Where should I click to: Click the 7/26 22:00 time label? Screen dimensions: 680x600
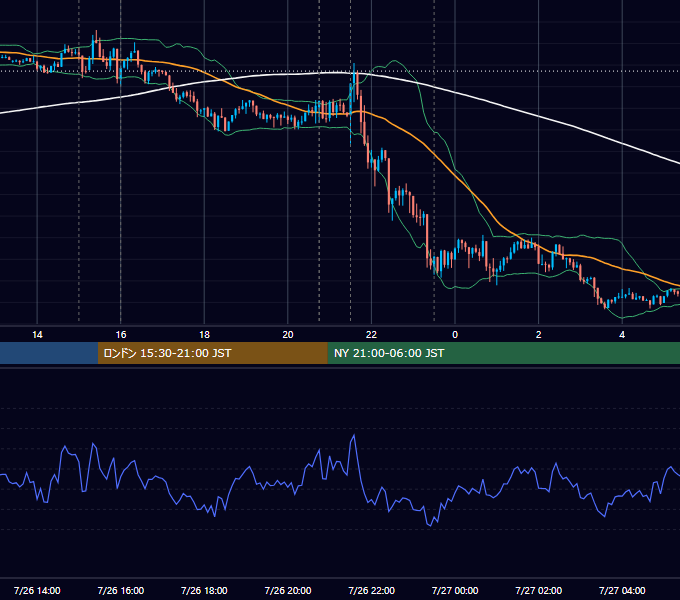372,590
